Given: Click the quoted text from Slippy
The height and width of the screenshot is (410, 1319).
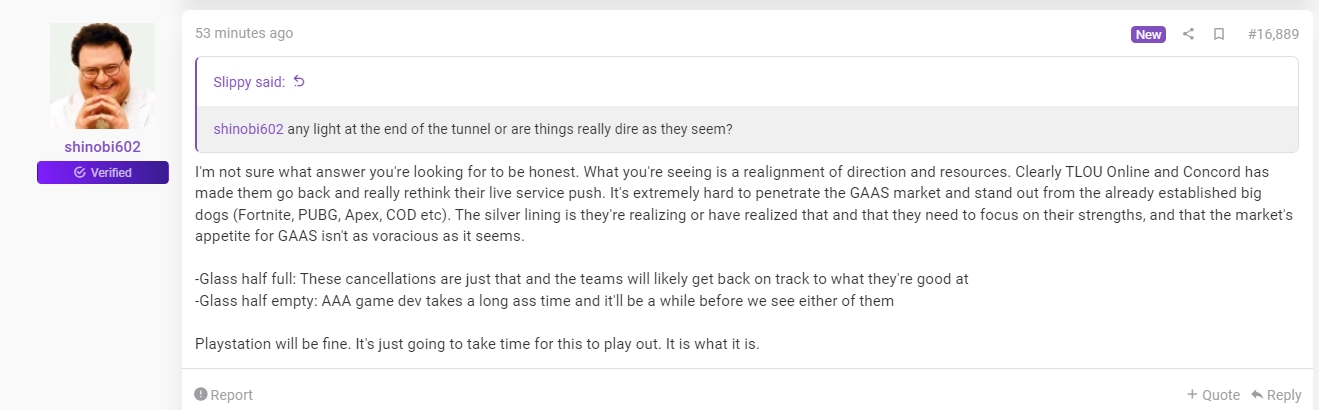Looking at the screenshot, I should tap(510, 129).
